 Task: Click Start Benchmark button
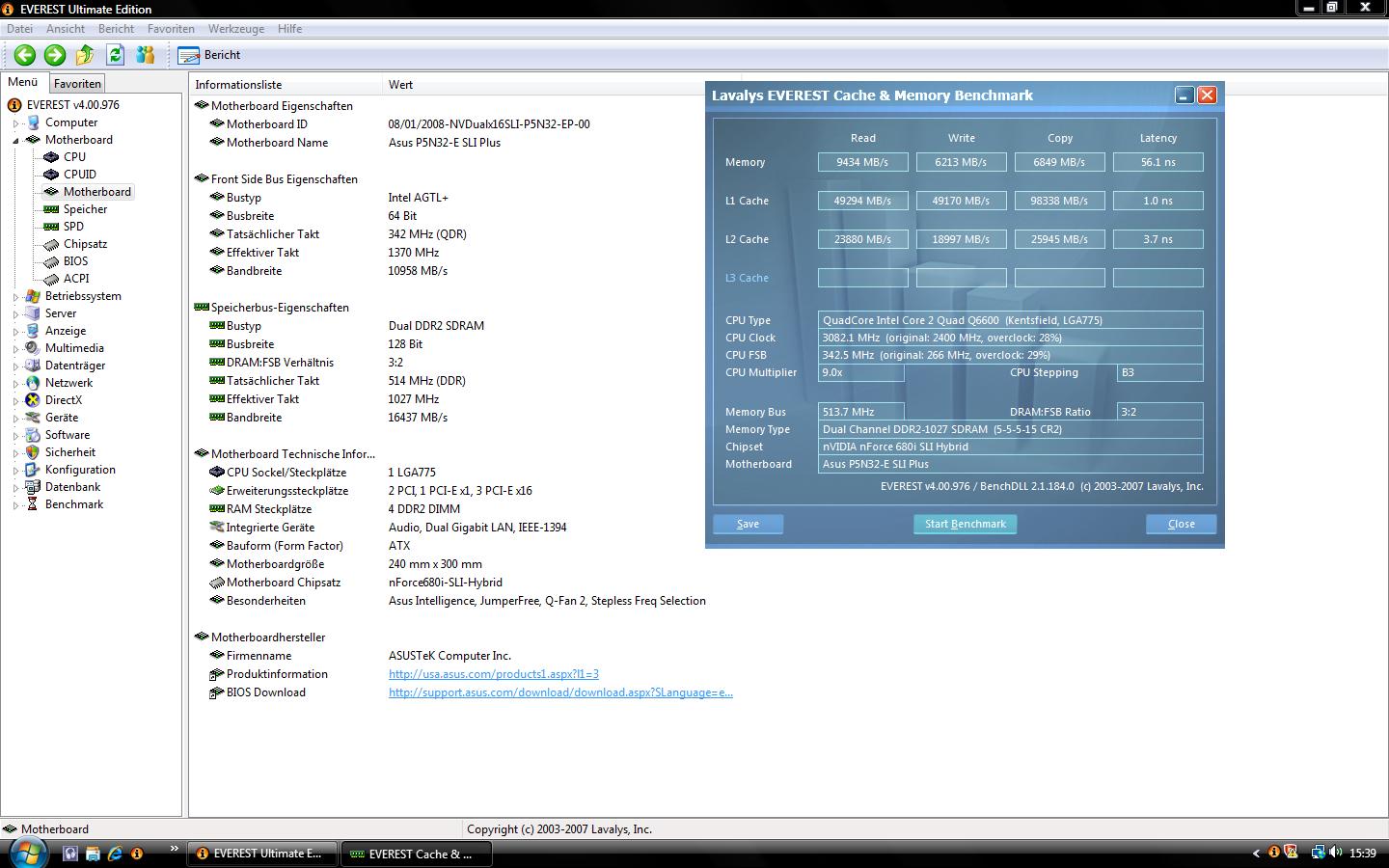point(965,524)
